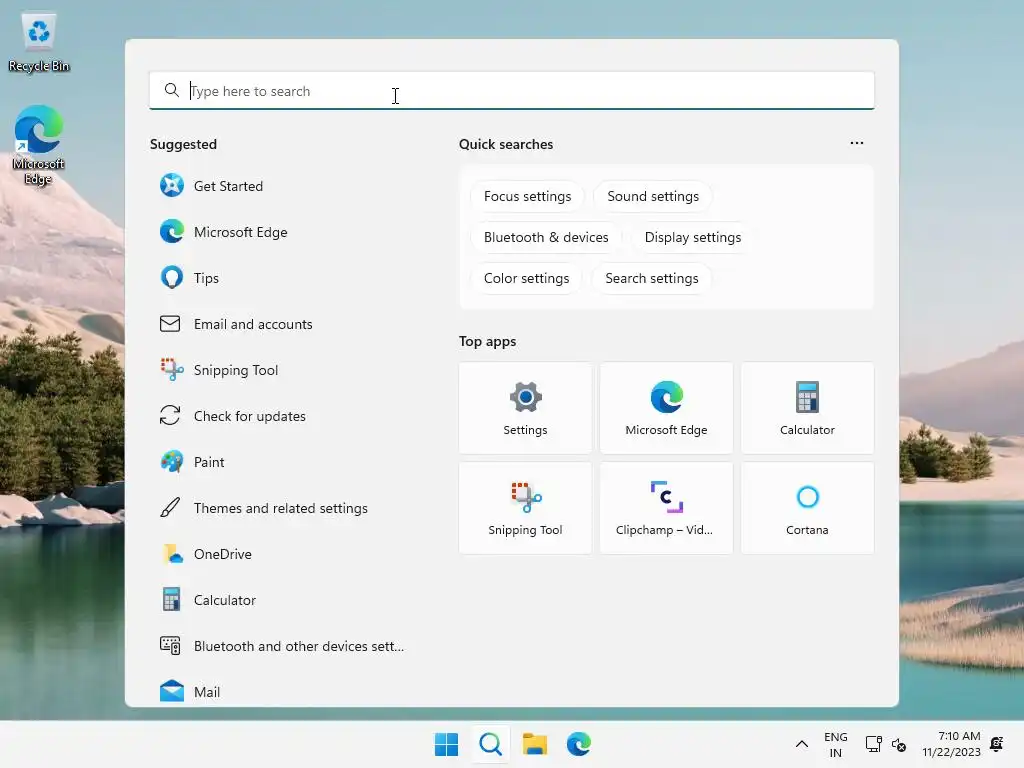Open Snipping Tool tile in Top apps

coord(525,508)
